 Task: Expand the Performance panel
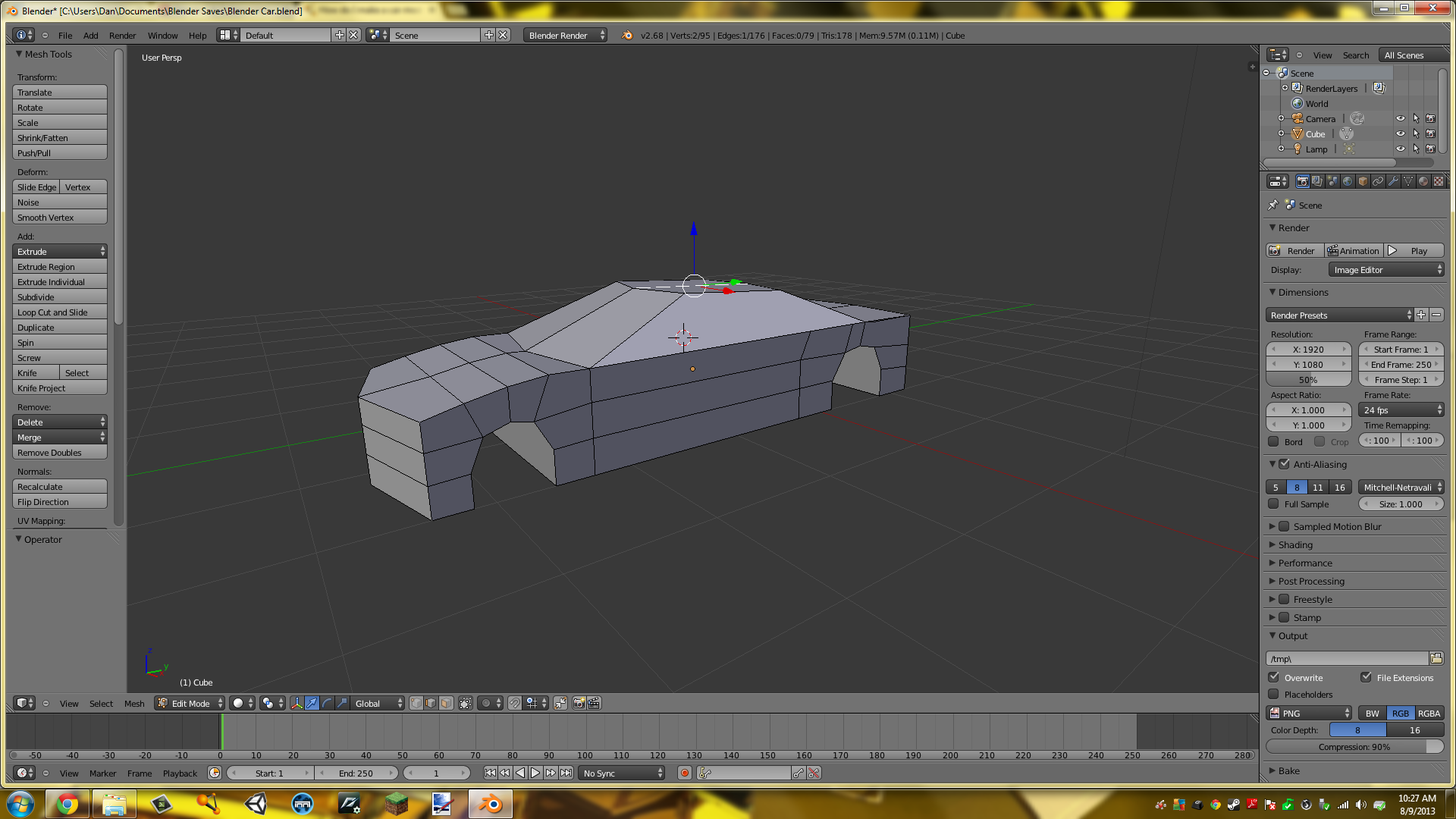point(1305,563)
